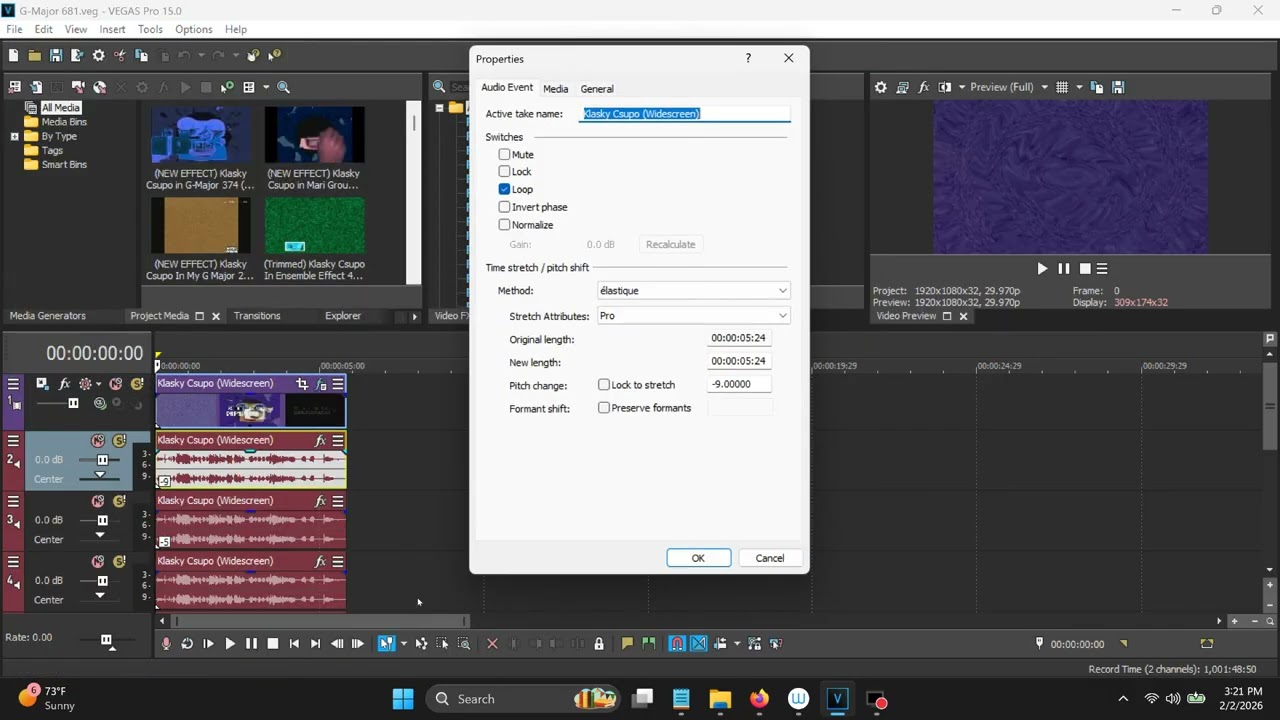1280x720 pixels.
Task: Click Play in the timeline transport bar
Action: tap(230, 644)
